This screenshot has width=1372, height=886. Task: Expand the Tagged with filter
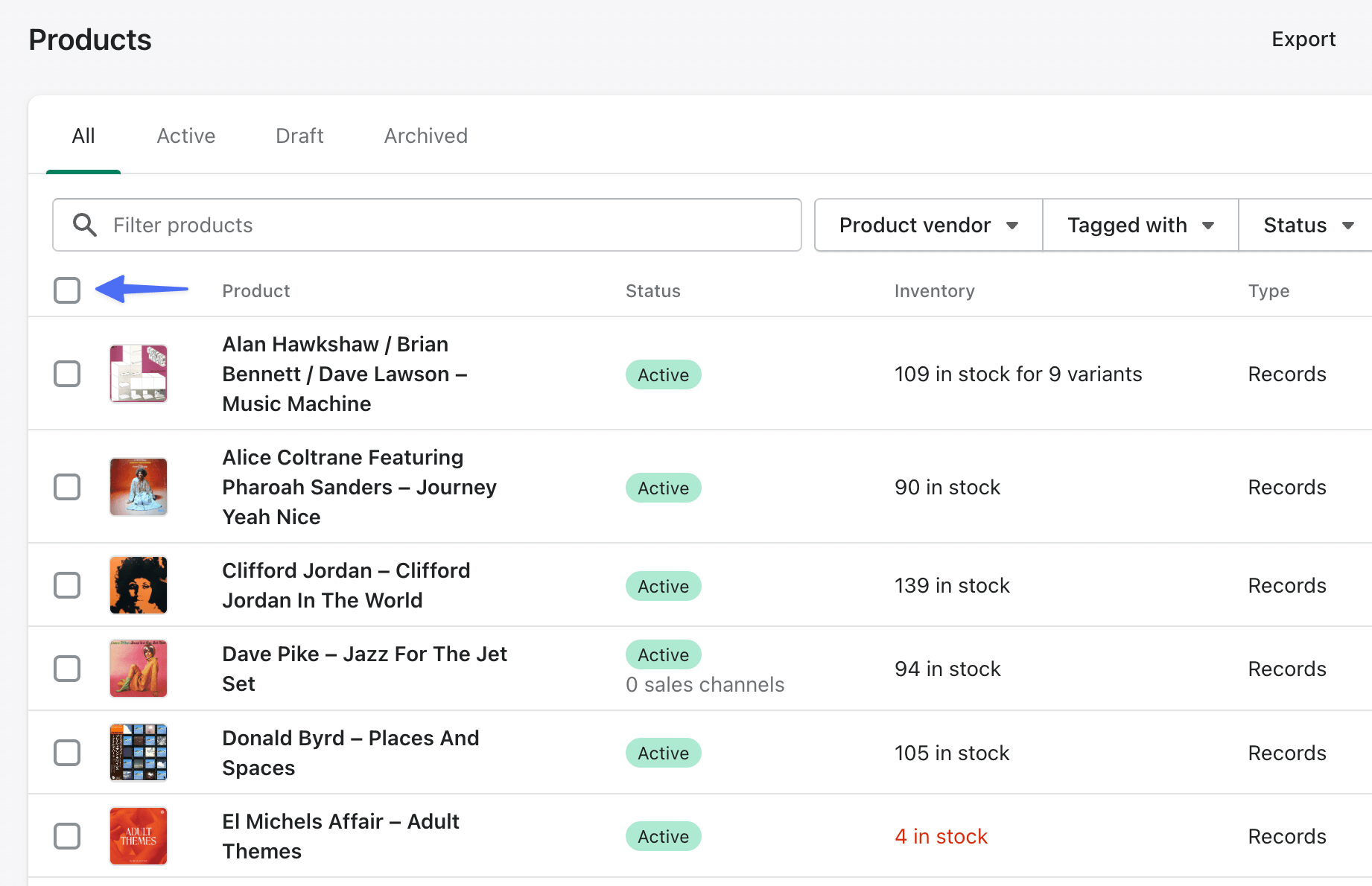1139,224
